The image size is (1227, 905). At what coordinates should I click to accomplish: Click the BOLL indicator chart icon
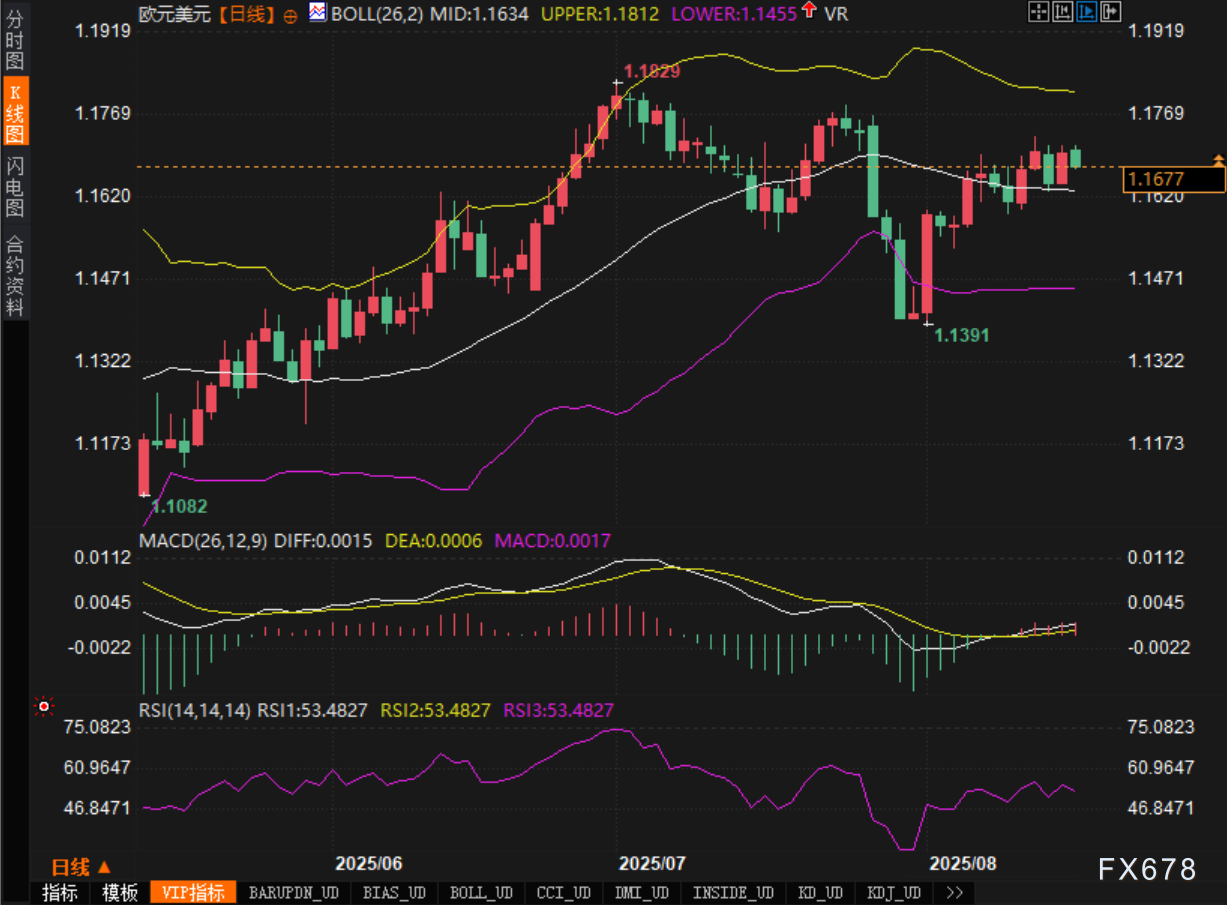point(317,13)
